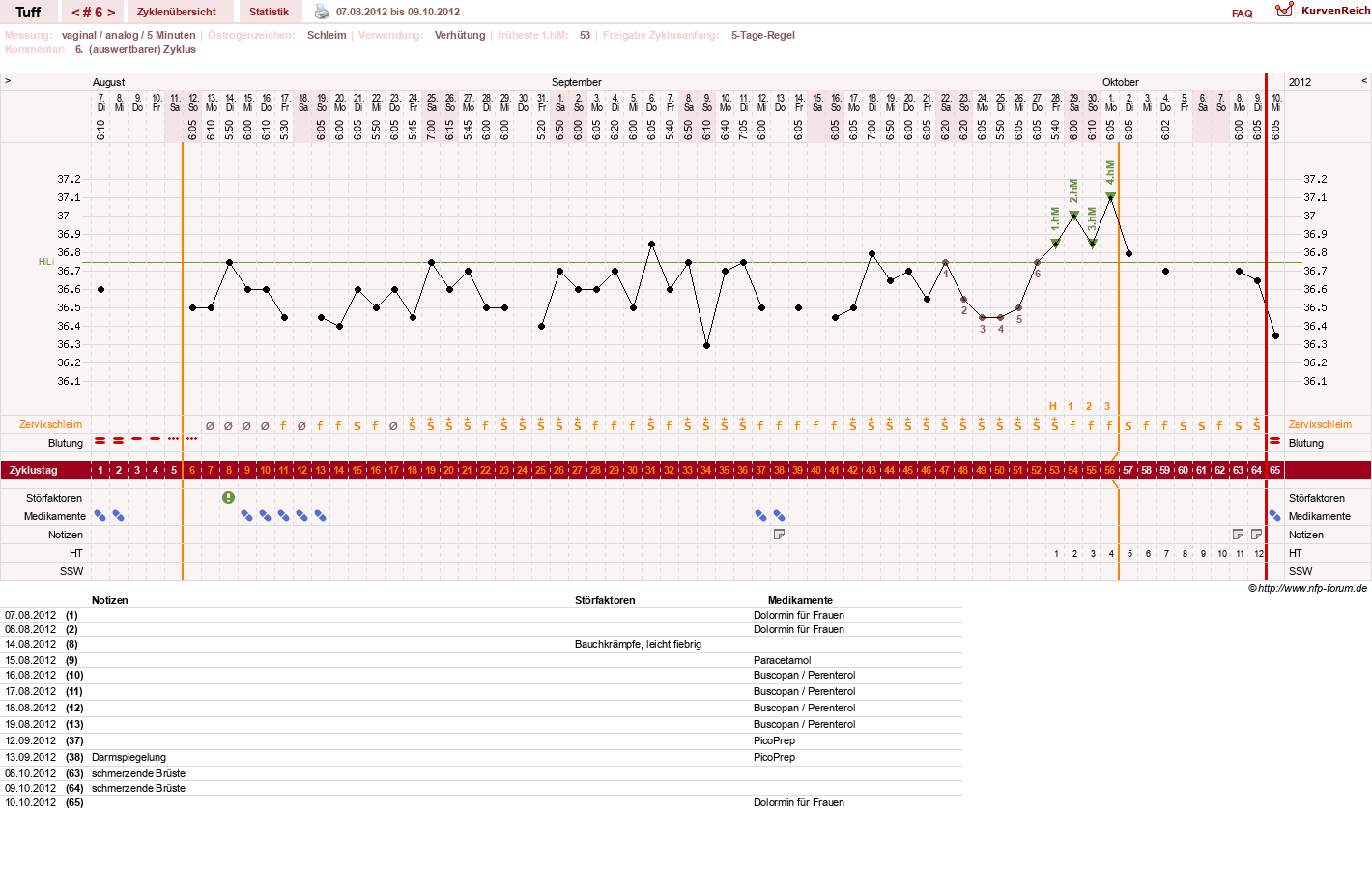The width and height of the screenshot is (1372, 870).
Task: Open the KurvenReich logo link
Action: pos(1322,11)
